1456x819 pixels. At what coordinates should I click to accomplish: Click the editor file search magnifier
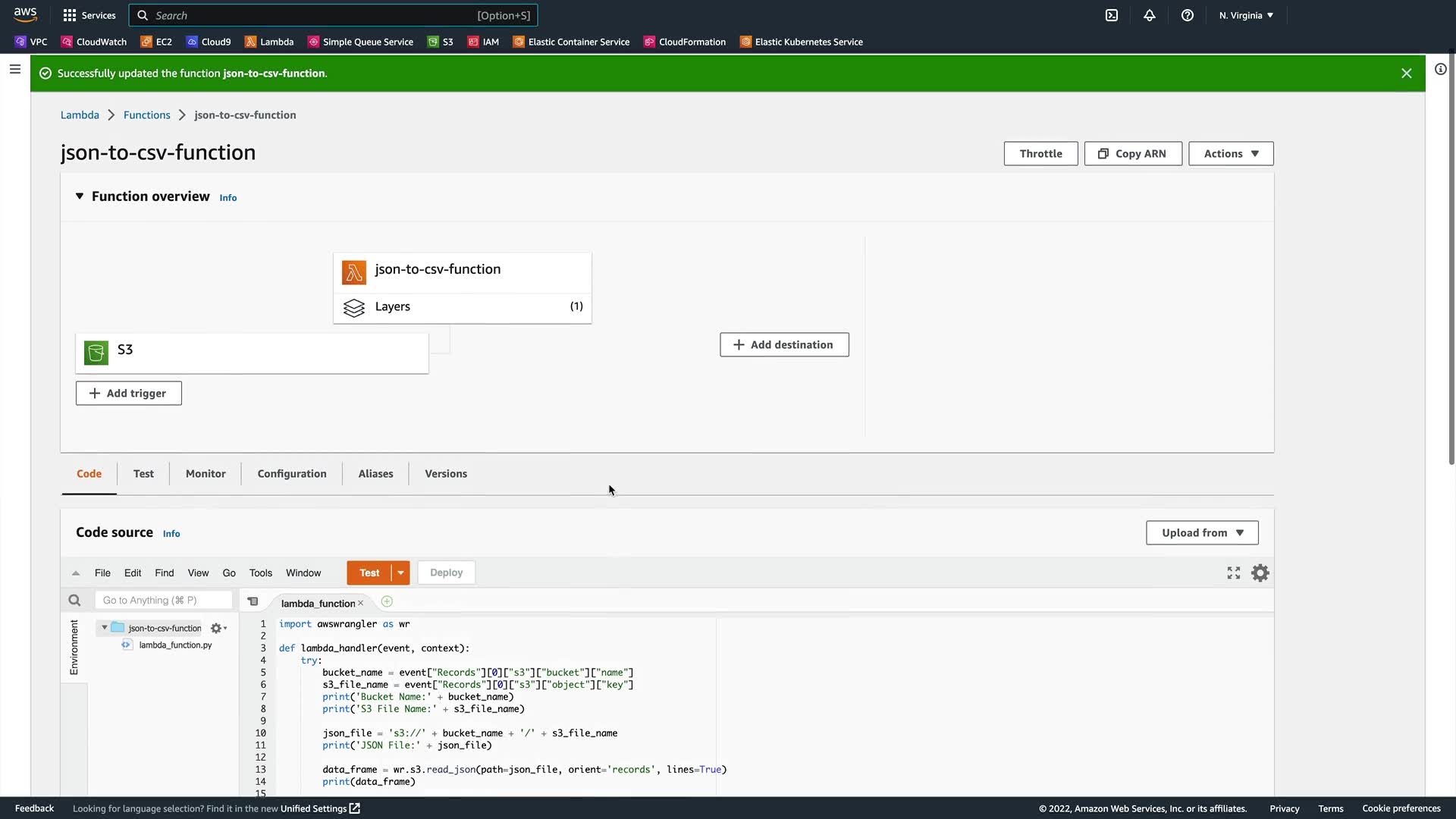(74, 601)
